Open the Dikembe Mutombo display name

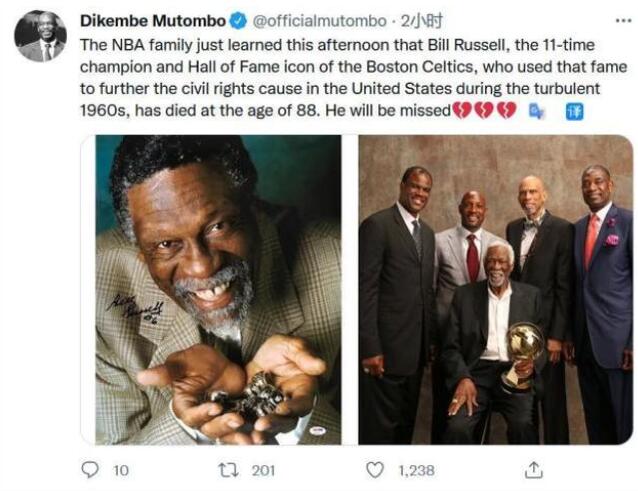click(x=153, y=21)
